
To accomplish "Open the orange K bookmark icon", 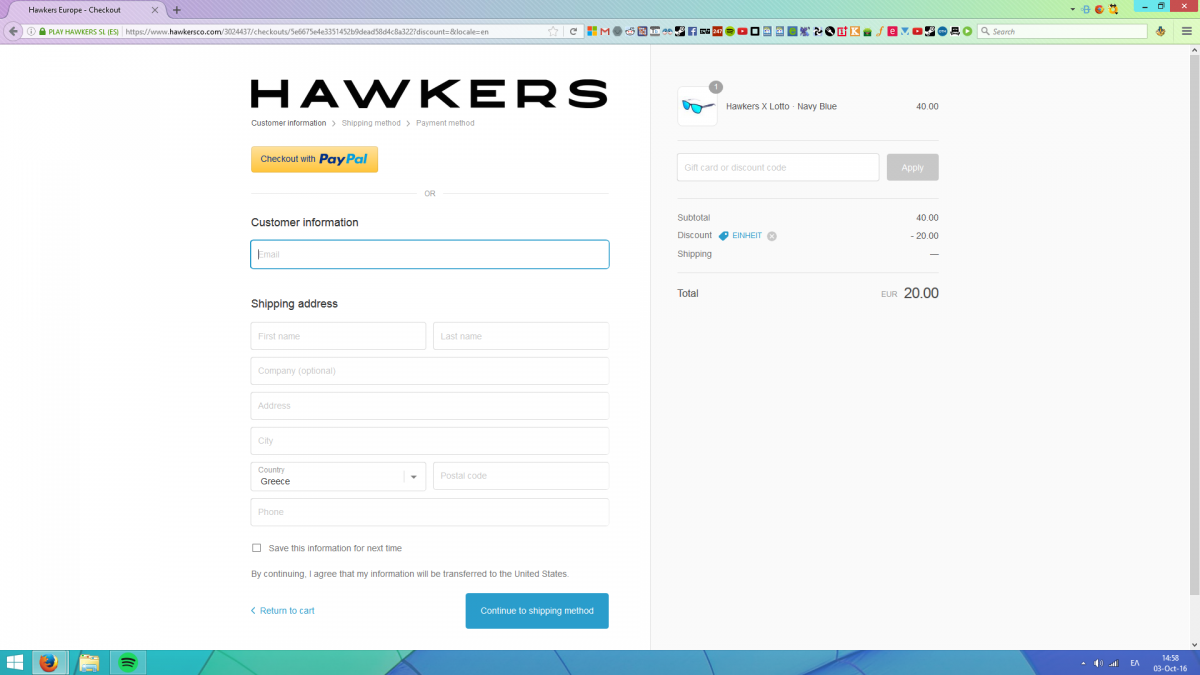I will click(855, 31).
